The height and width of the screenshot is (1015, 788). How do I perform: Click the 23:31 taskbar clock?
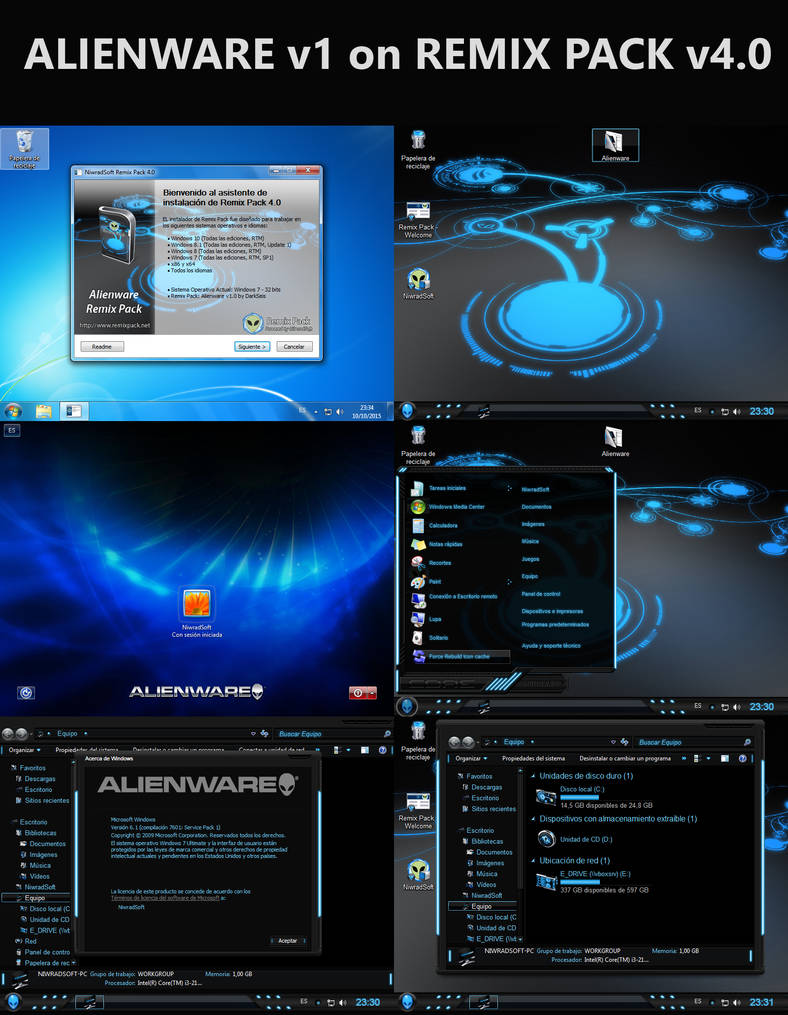click(x=761, y=1002)
